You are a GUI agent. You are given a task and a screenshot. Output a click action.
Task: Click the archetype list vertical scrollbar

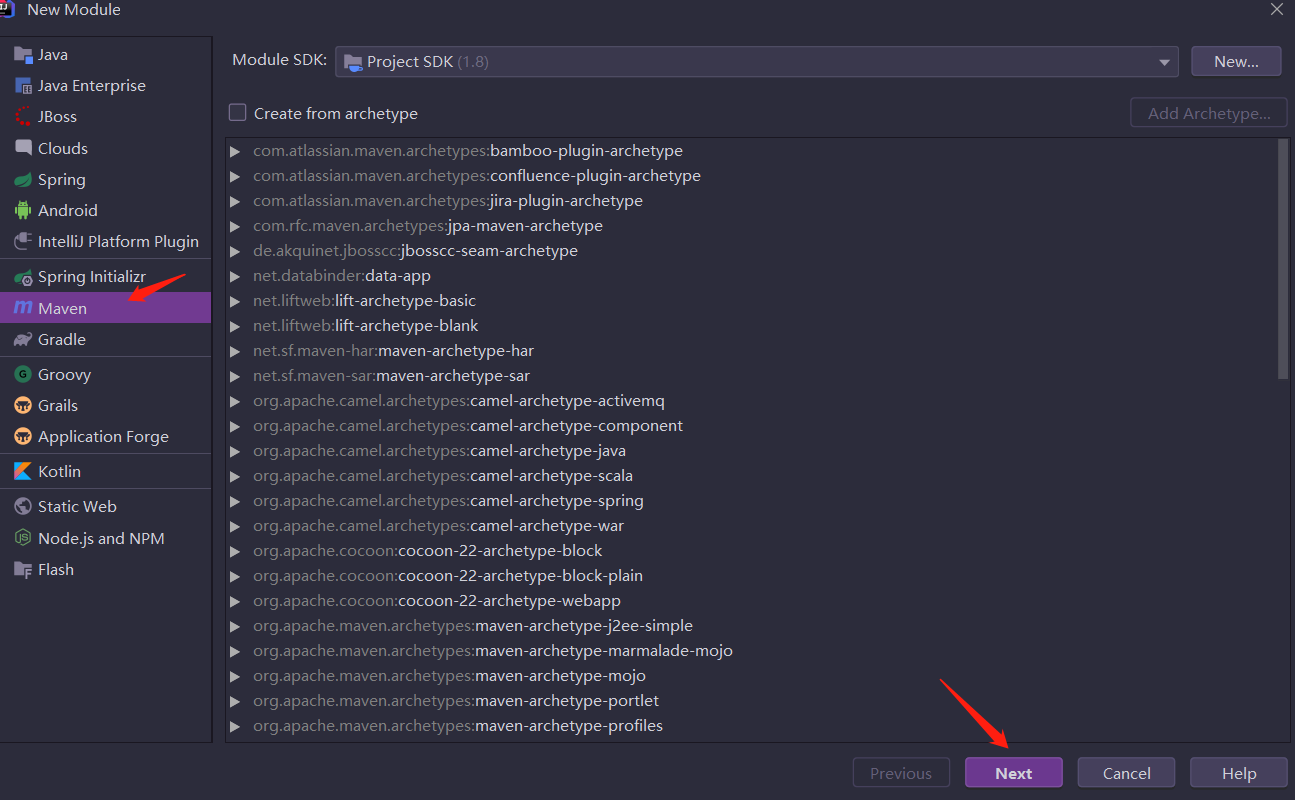pos(1283,259)
